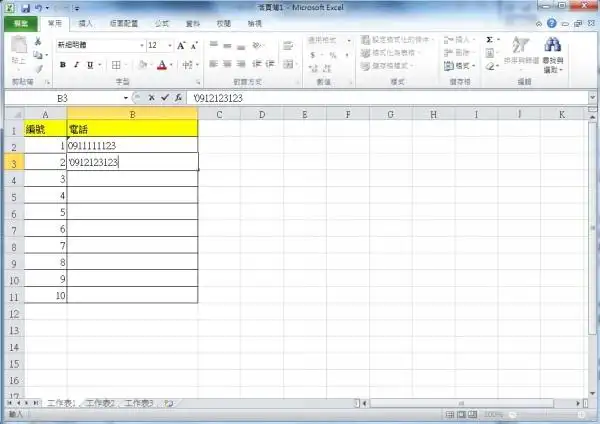Select cell B2 containing 0911111123
This screenshot has height=424, width=600.
tap(132, 146)
